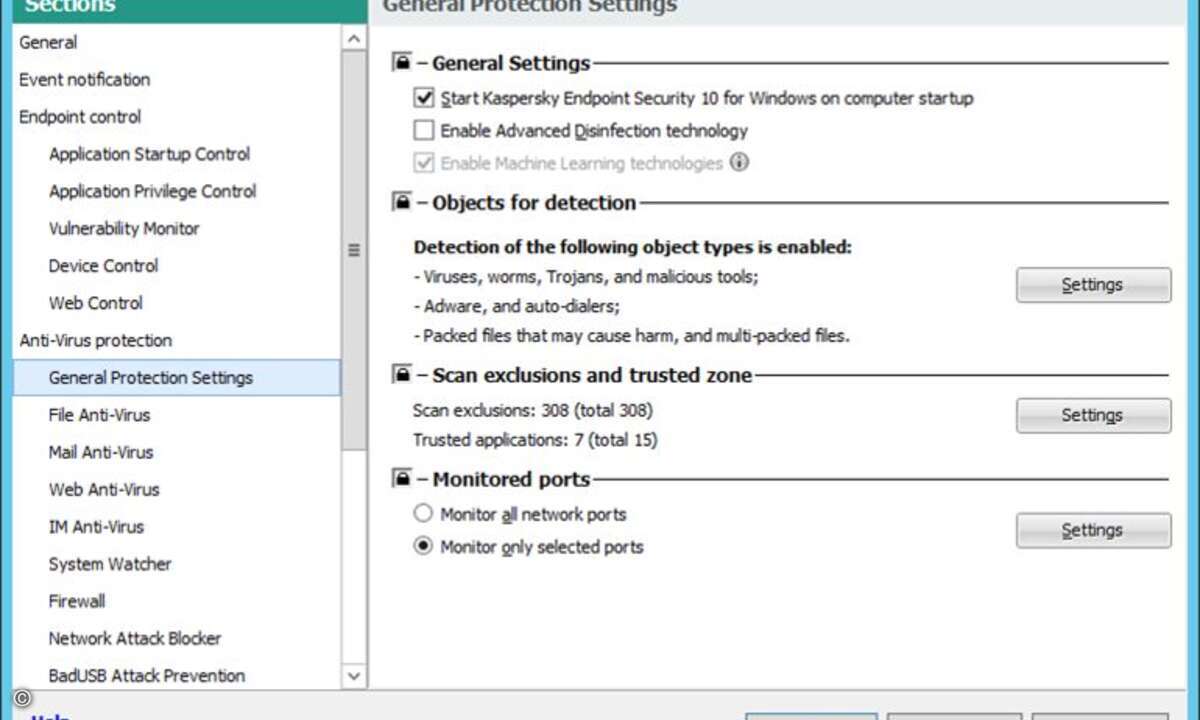
Task: Toggle the Enable Machine Learning technologies checkbox
Action: 423,162
